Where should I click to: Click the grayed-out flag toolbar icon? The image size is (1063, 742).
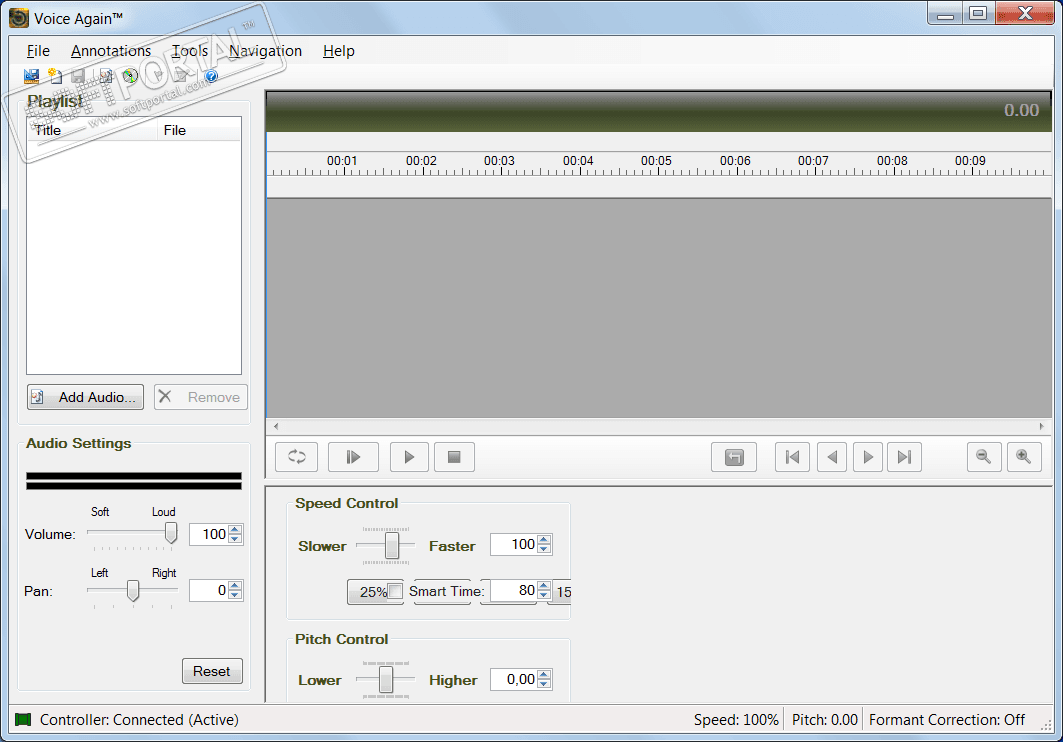[158, 75]
